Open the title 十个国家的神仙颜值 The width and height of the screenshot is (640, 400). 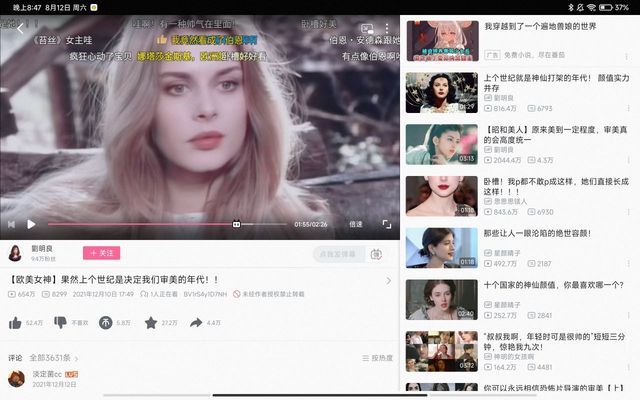pyautogui.click(x=553, y=285)
